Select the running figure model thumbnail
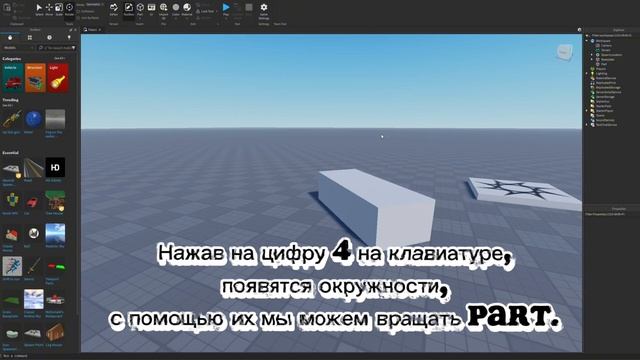The width and height of the screenshot is (640, 360). (12, 266)
